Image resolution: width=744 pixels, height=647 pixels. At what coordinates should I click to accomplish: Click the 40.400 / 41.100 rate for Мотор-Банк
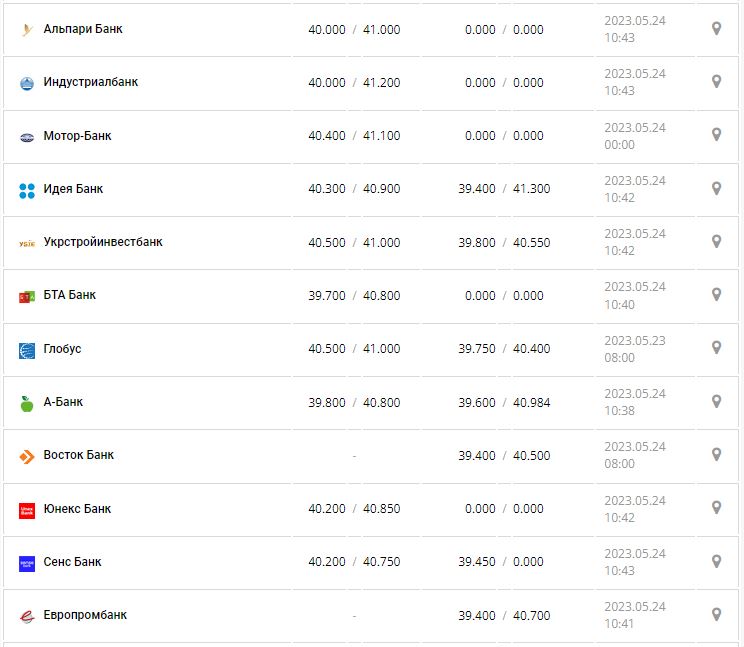pyautogui.click(x=354, y=136)
